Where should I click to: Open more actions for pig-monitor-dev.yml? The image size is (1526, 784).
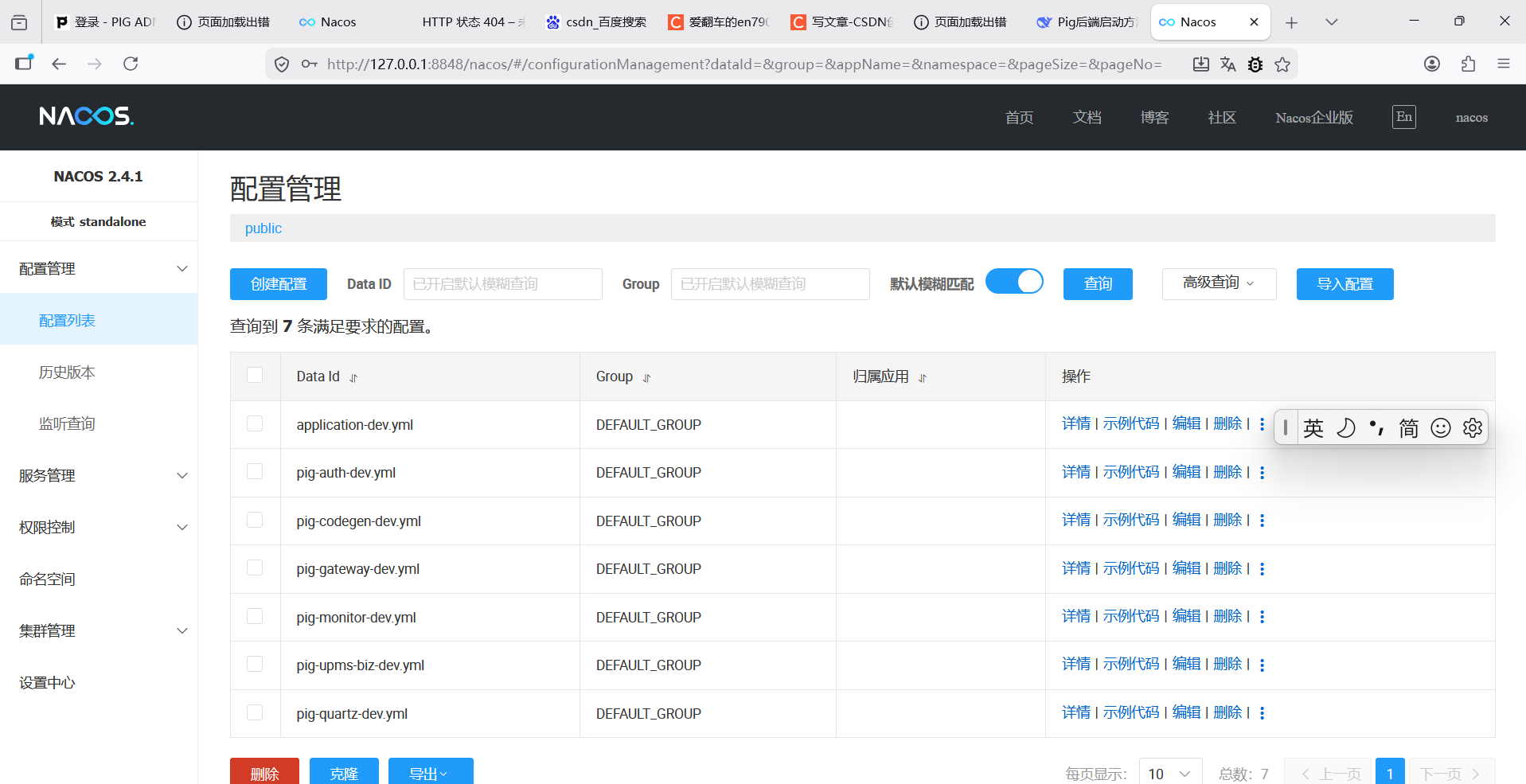pos(1263,617)
